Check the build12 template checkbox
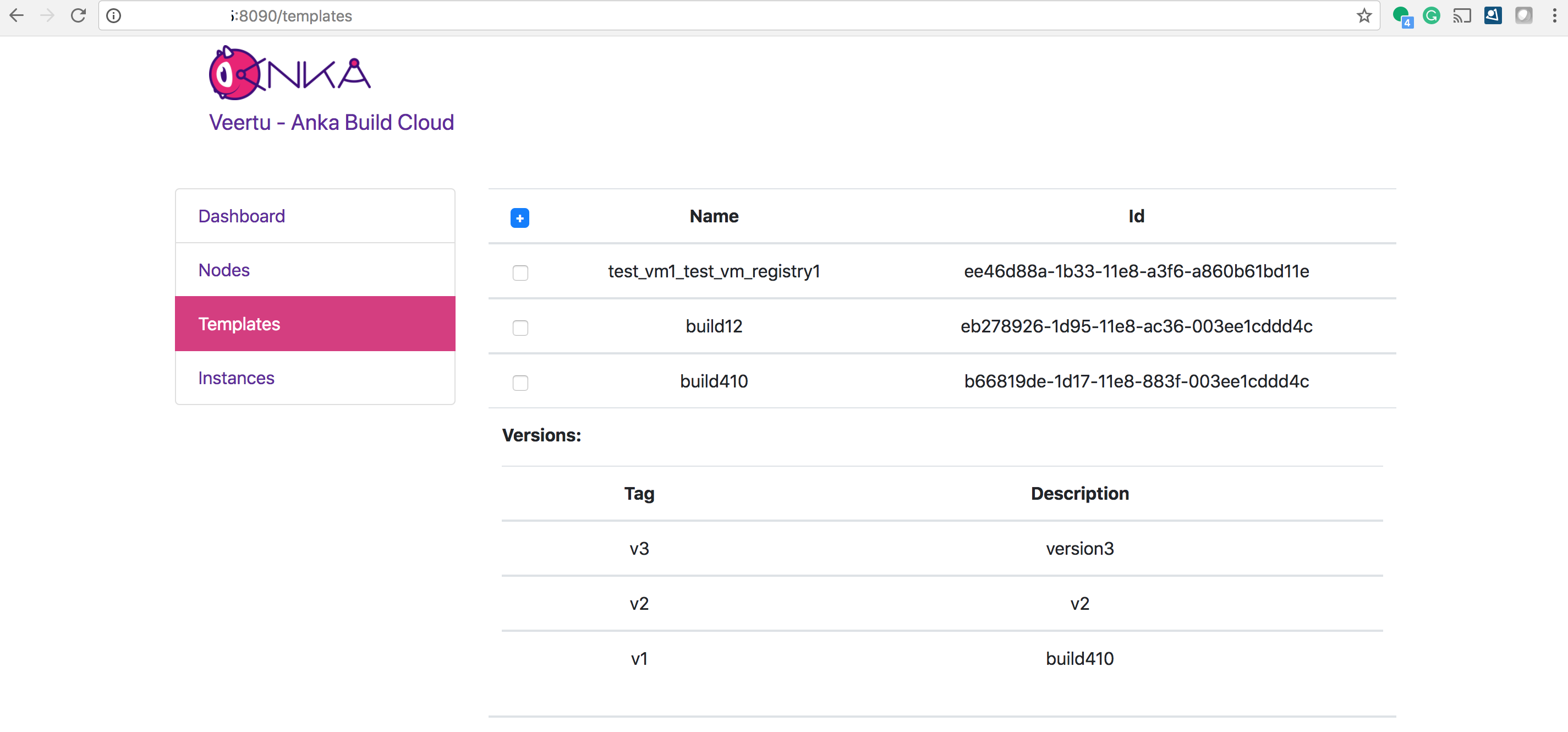The height and width of the screenshot is (732, 1568). click(520, 327)
